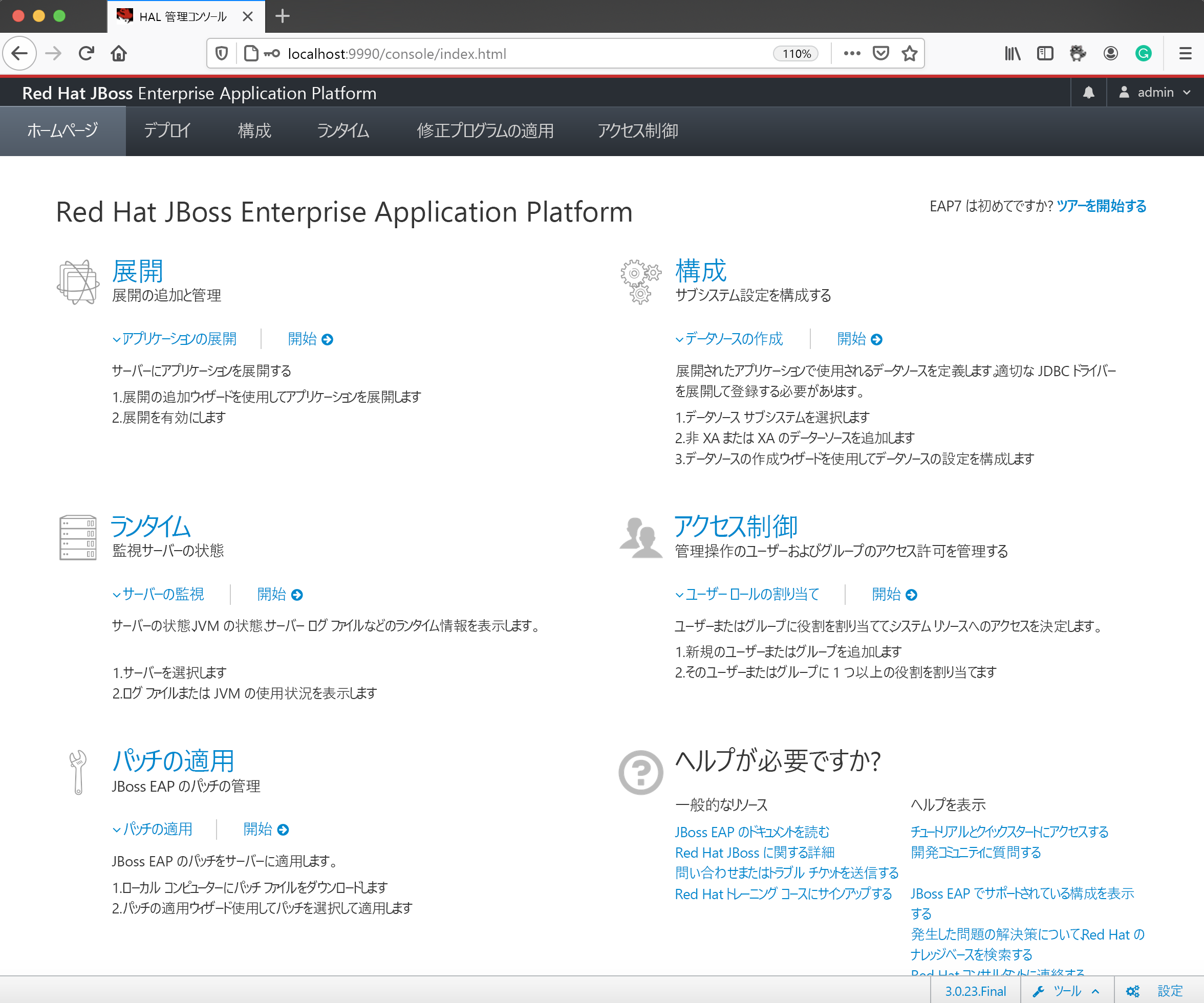Click 開始 next to データソースの作成
The image size is (1204, 1003).
tap(859, 339)
